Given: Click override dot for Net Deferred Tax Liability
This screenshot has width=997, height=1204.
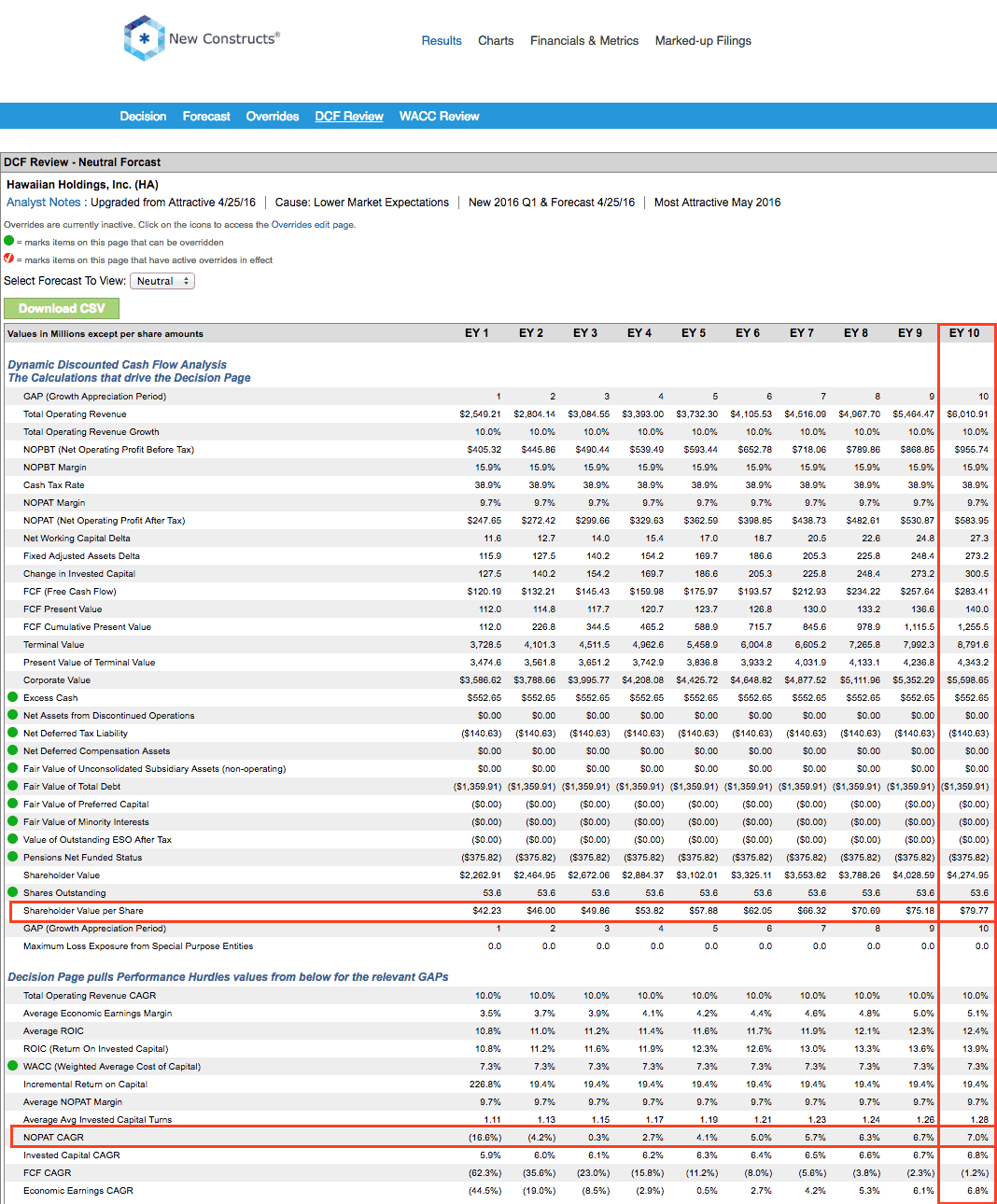Looking at the screenshot, I should tap(13, 733).
